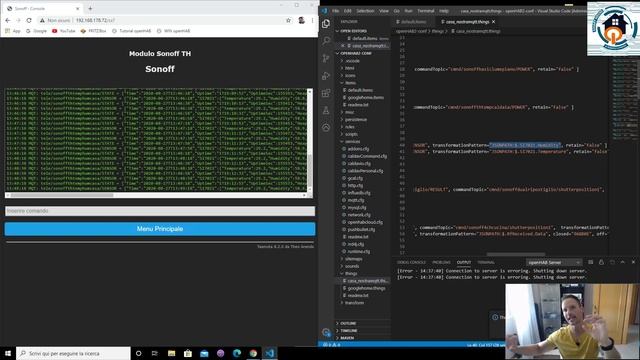Open Run and Debug view in VS Code
640x360 pixels.
[x=326, y=76]
